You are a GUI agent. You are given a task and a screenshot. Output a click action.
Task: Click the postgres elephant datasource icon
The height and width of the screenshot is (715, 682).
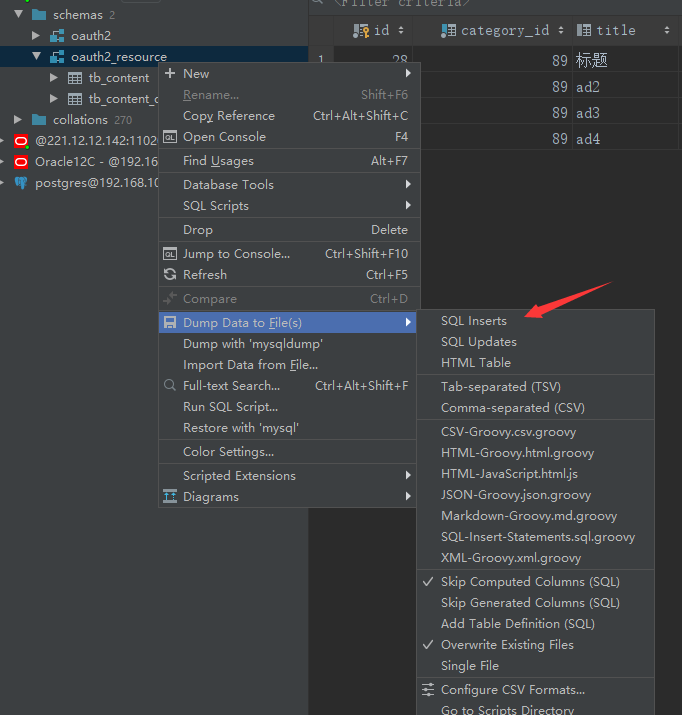[21, 183]
